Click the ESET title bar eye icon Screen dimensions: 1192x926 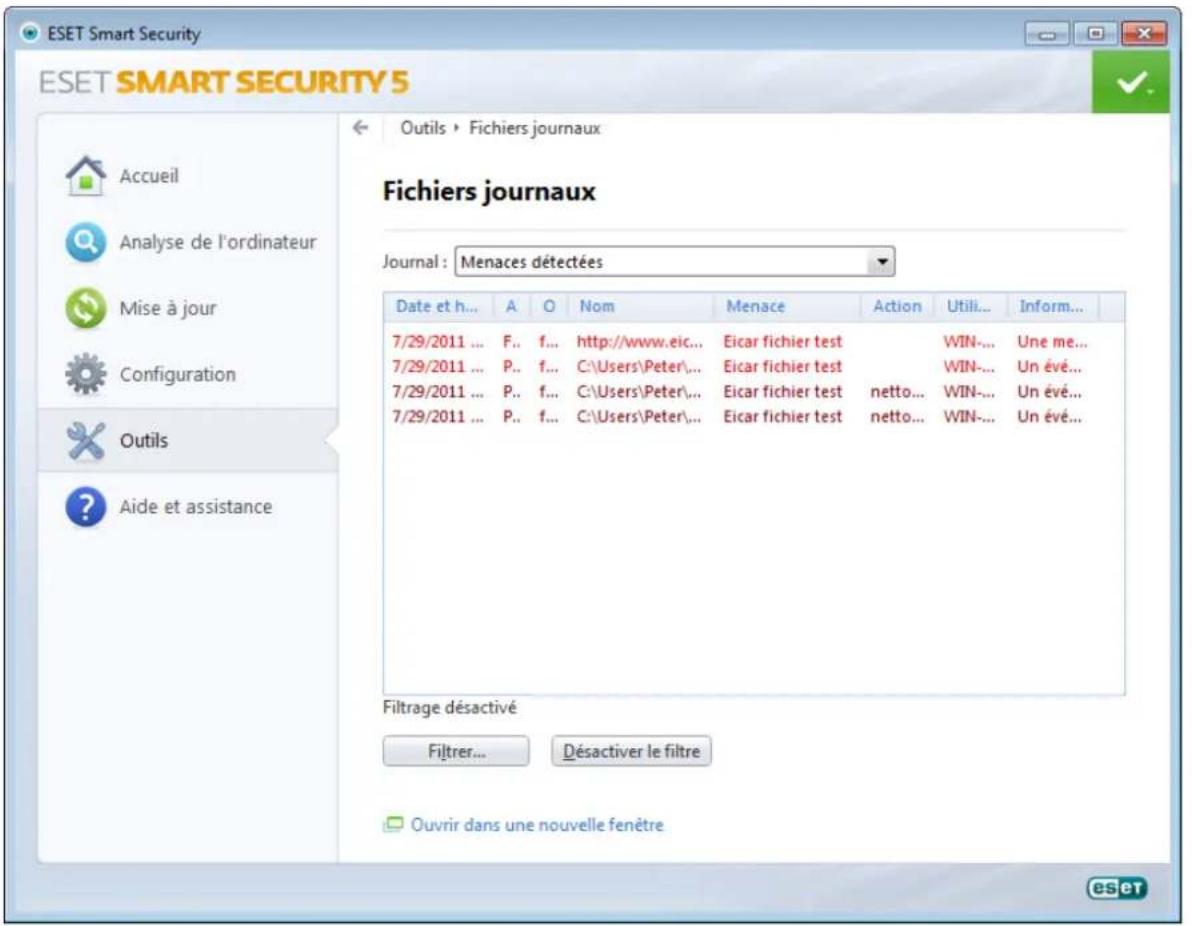click(30, 33)
